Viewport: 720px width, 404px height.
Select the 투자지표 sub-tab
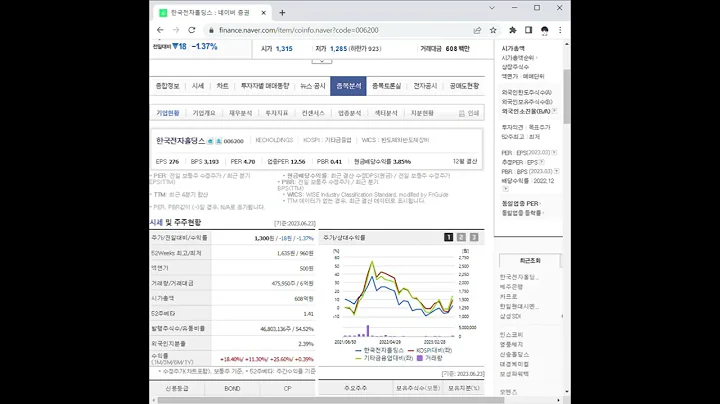[x=276, y=113]
